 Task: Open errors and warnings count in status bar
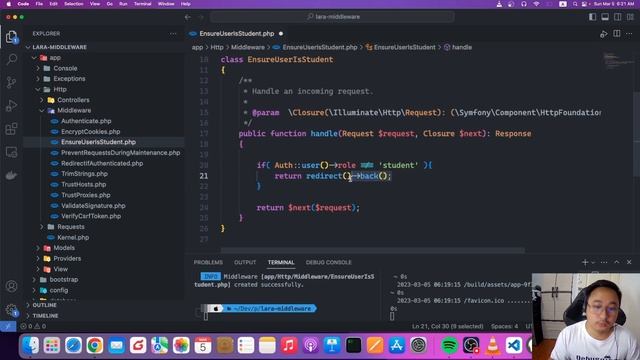tap(33, 326)
